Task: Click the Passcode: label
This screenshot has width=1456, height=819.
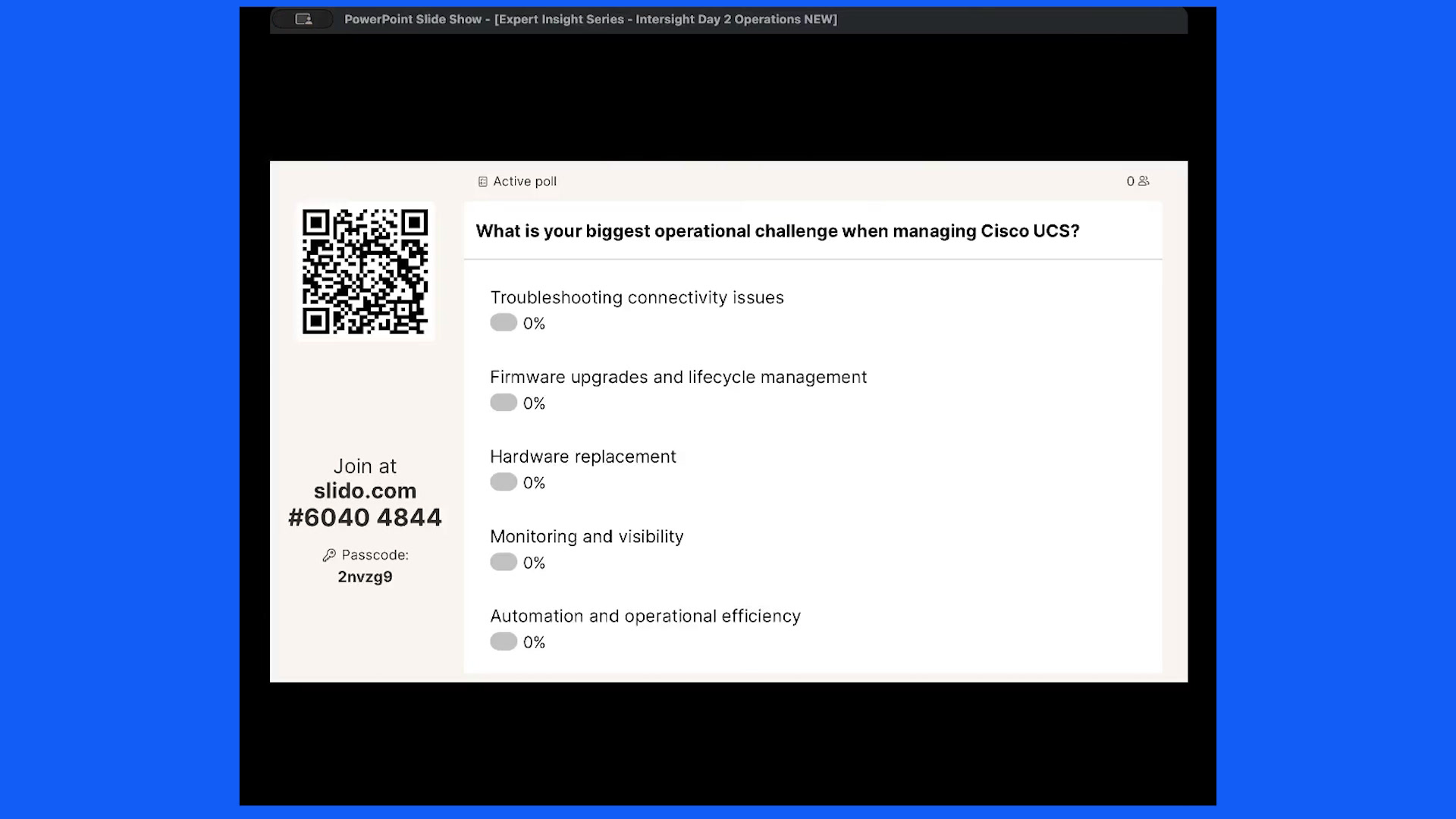Action: tap(375, 555)
